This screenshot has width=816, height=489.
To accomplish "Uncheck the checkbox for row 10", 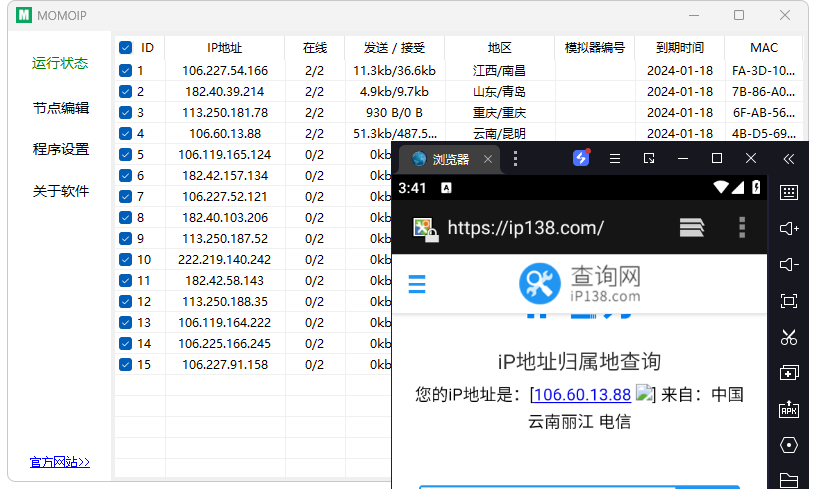I will tap(125, 259).
